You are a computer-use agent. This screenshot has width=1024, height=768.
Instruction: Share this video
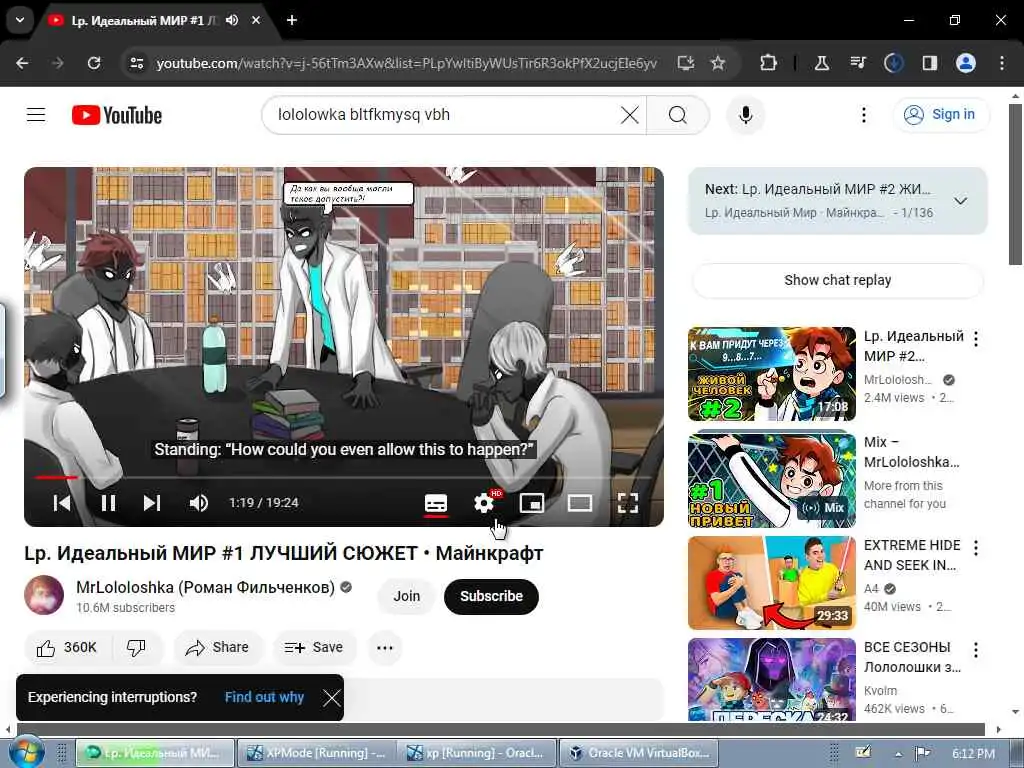(x=217, y=647)
